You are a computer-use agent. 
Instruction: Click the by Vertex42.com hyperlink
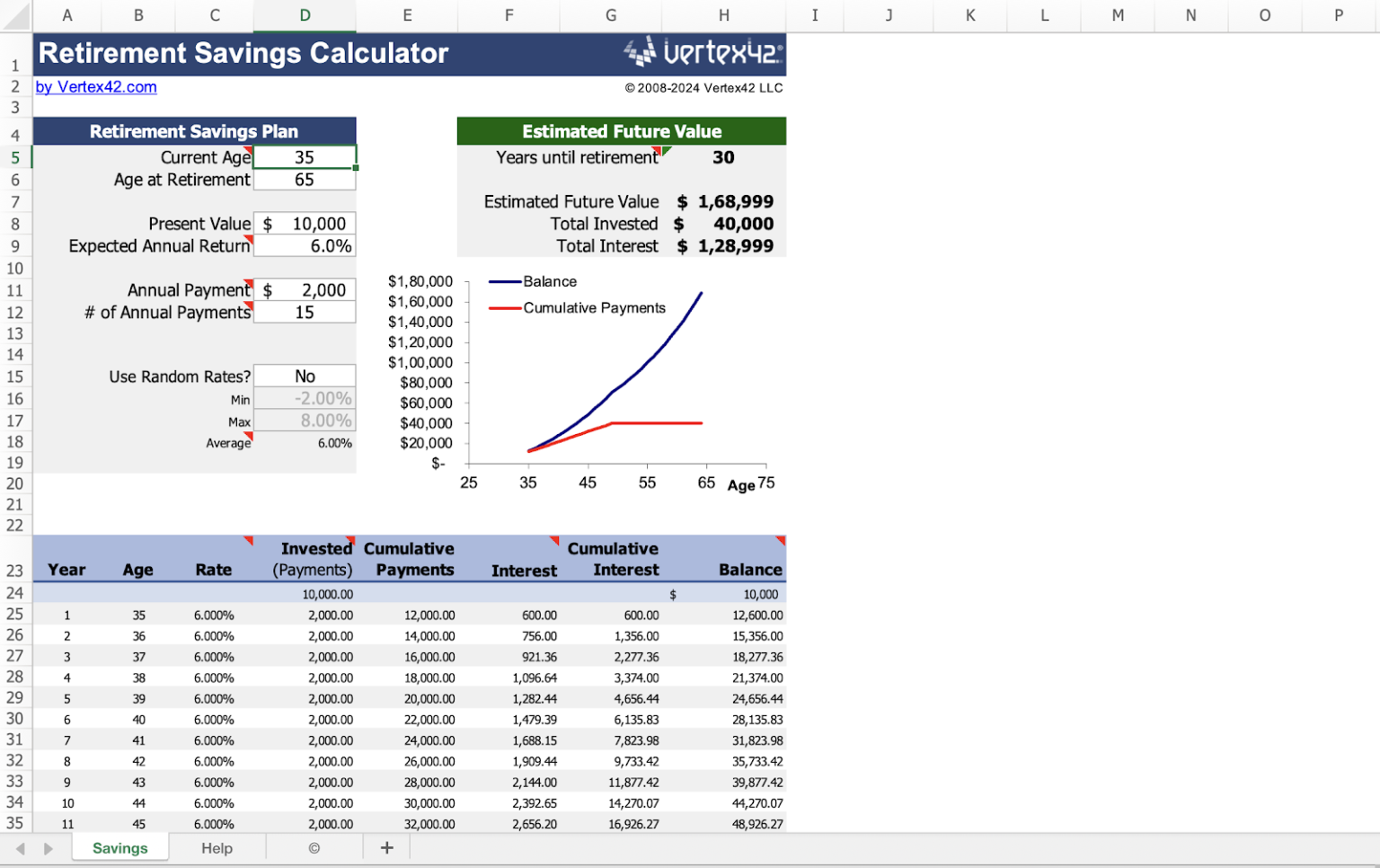tap(95, 87)
